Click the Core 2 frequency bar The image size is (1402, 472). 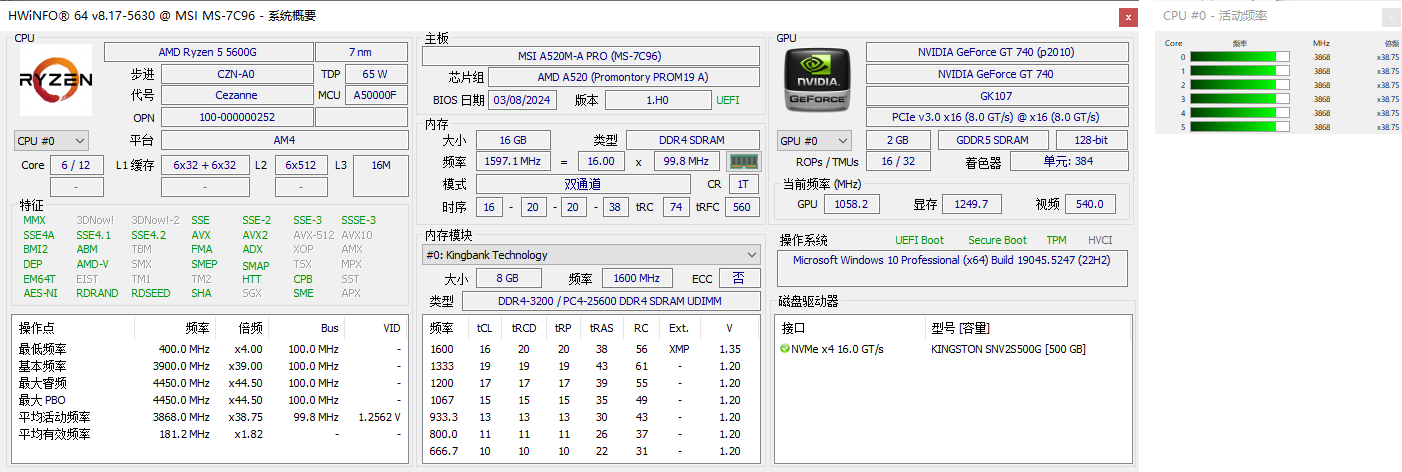tap(1240, 85)
